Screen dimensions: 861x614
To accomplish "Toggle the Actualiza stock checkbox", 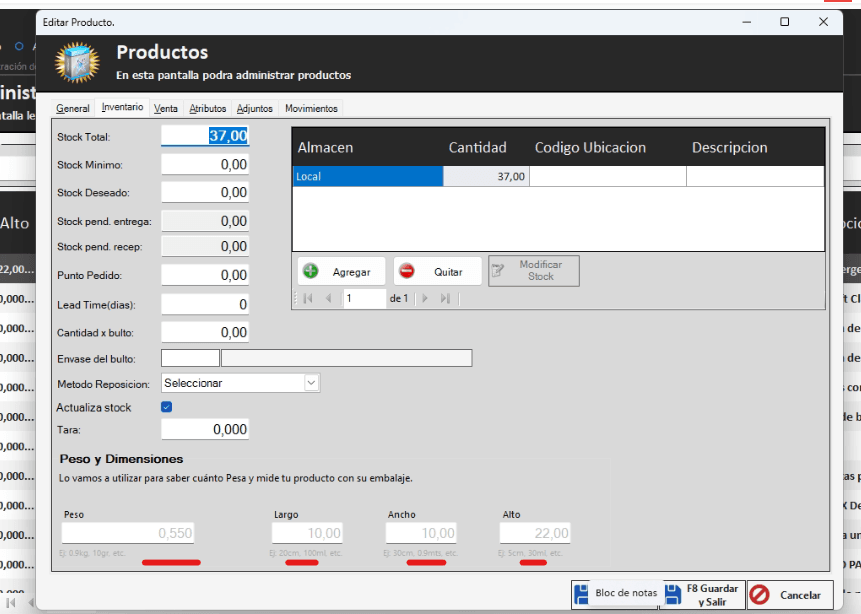I will coord(167,407).
